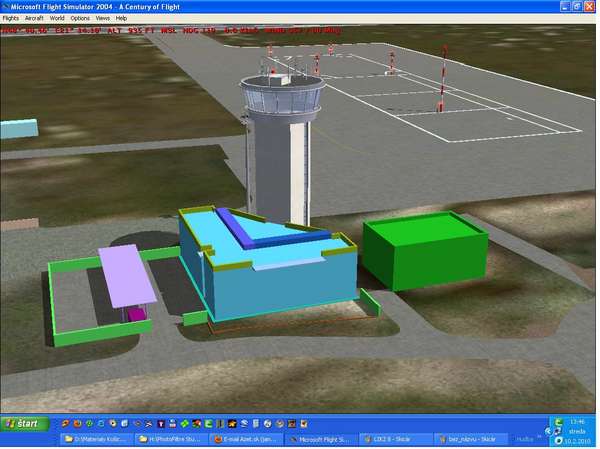This screenshot has height=449, width=600.
Task: Expand hidden system tray icons arrow
Action: click(x=548, y=431)
